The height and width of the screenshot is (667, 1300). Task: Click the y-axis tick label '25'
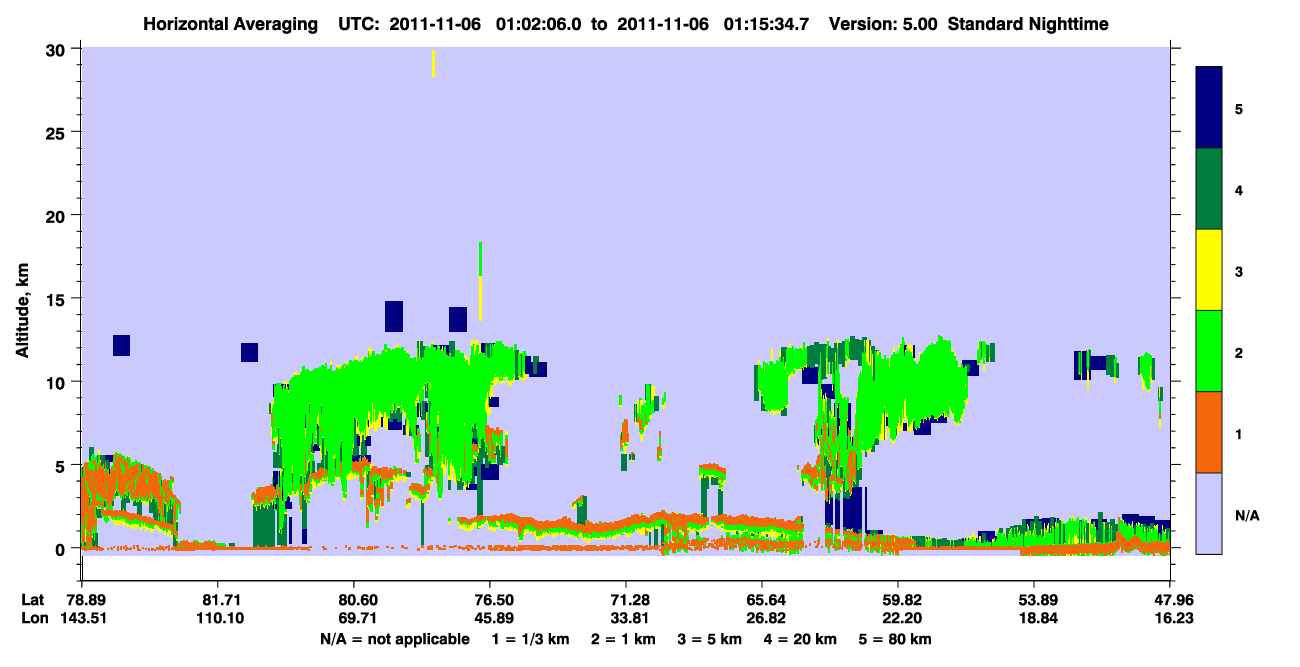pyautogui.click(x=58, y=132)
